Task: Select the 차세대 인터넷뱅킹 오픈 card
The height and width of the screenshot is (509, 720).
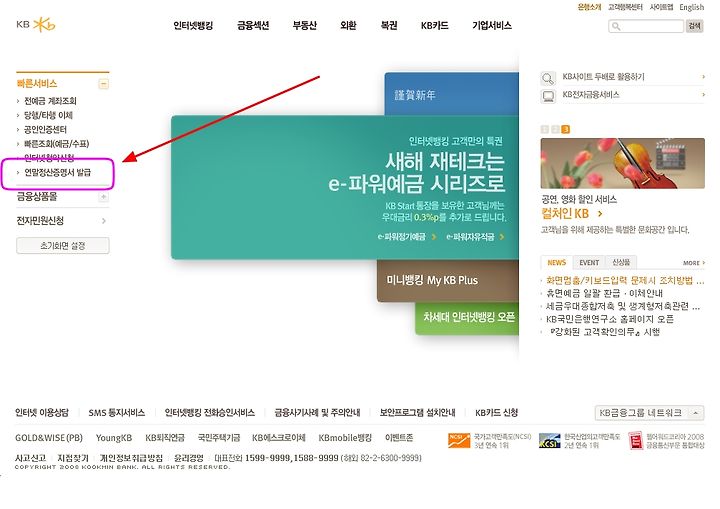Action: (x=467, y=317)
